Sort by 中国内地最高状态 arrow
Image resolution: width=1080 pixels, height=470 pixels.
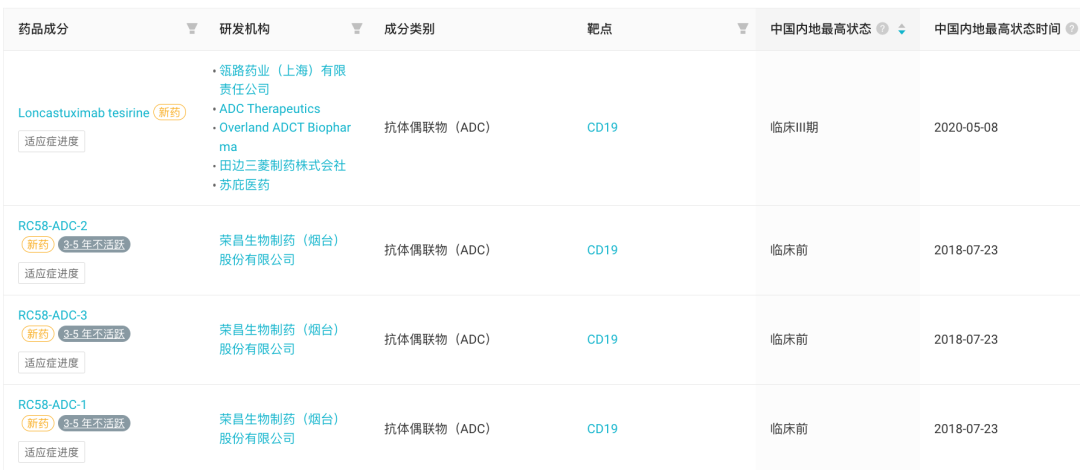coord(902,29)
